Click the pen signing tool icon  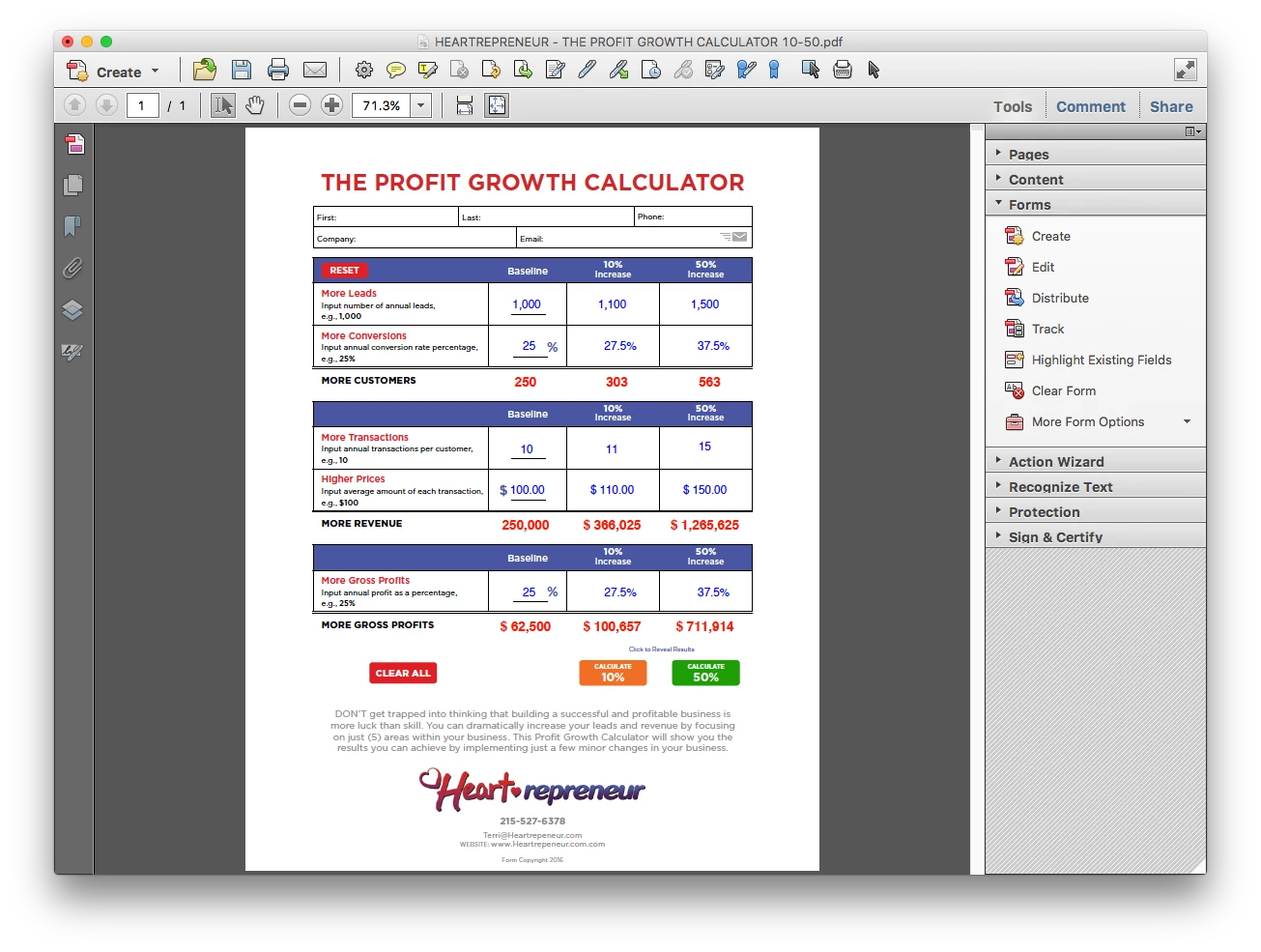pos(587,70)
